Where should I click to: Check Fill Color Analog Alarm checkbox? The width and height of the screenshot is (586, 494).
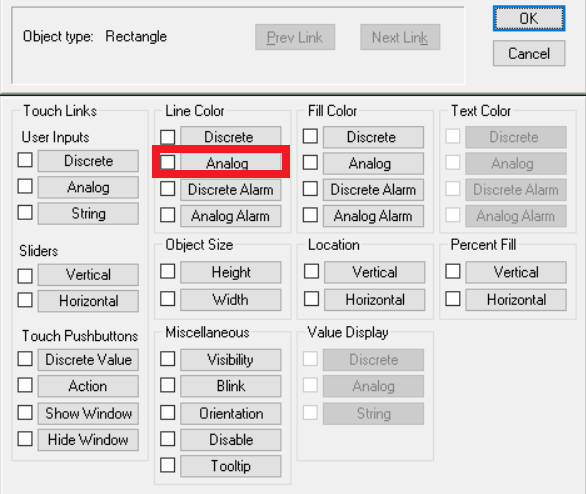tap(310, 215)
